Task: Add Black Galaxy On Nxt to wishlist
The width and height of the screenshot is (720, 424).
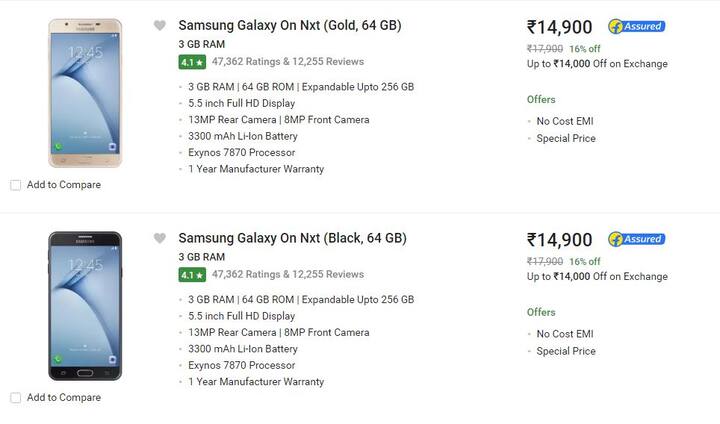Action: (x=159, y=238)
